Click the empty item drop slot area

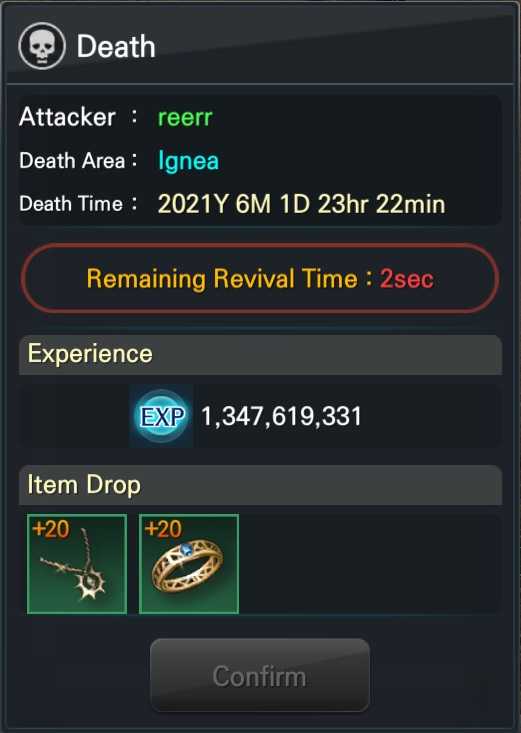point(370,564)
